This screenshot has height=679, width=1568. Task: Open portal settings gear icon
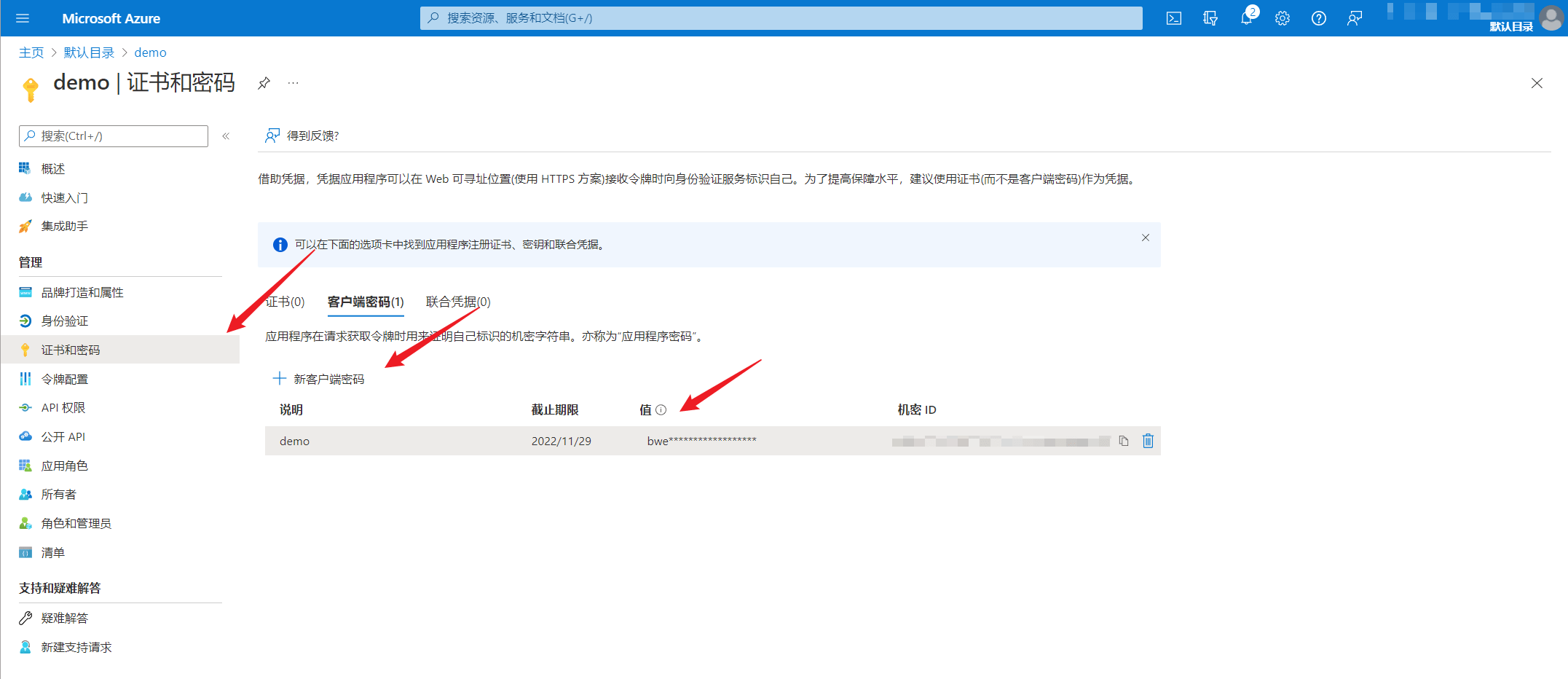[1283, 18]
